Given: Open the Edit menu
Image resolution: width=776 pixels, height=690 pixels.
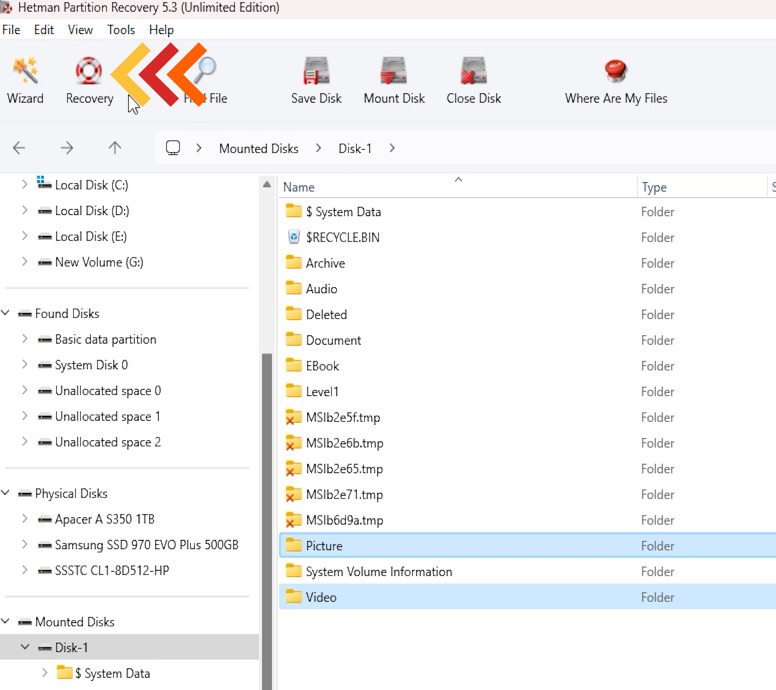Looking at the screenshot, I should [44, 30].
